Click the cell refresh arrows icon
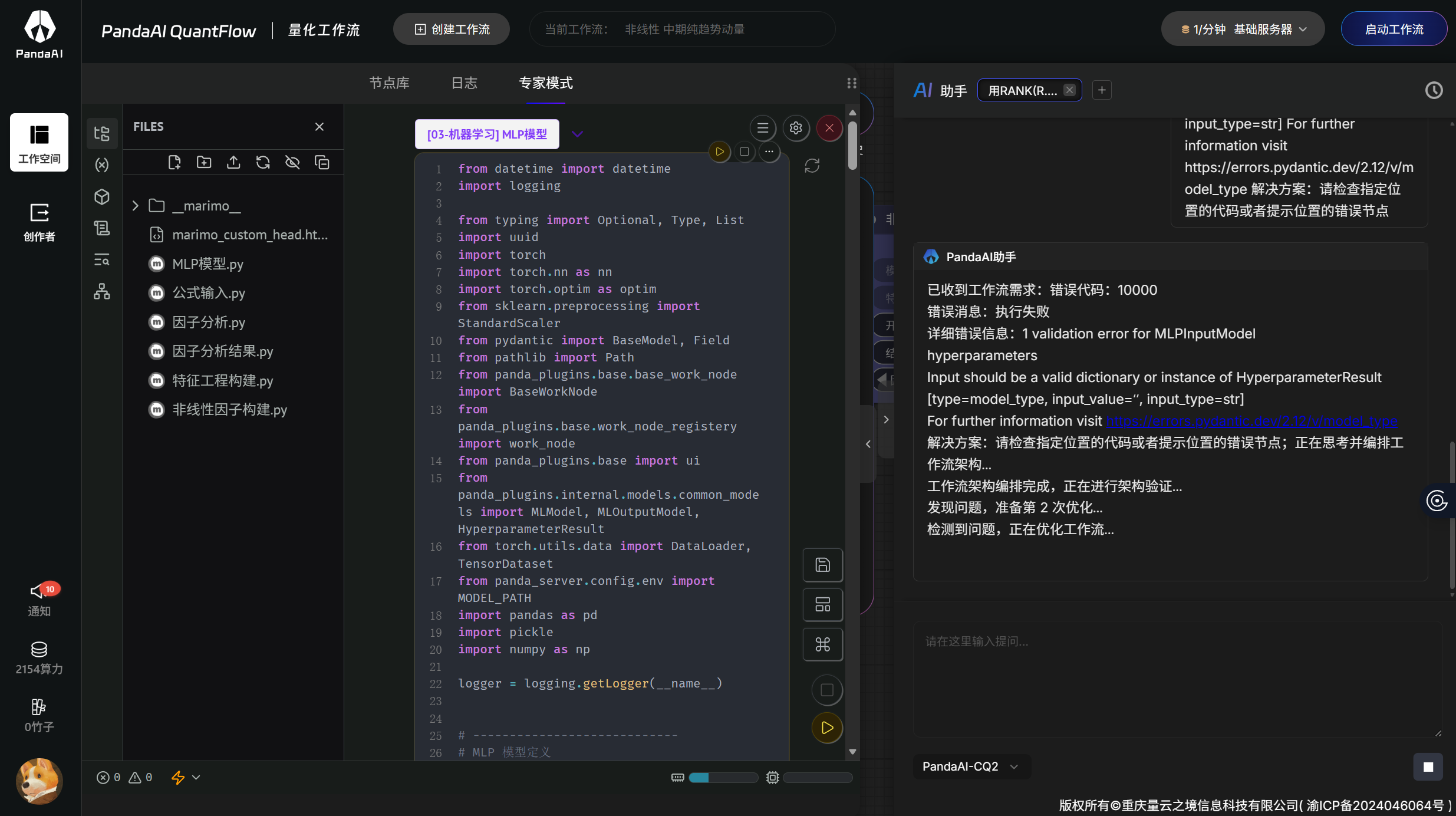Image resolution: width=1456 pixels, height=816 pixels. click(x=812, y=166)
